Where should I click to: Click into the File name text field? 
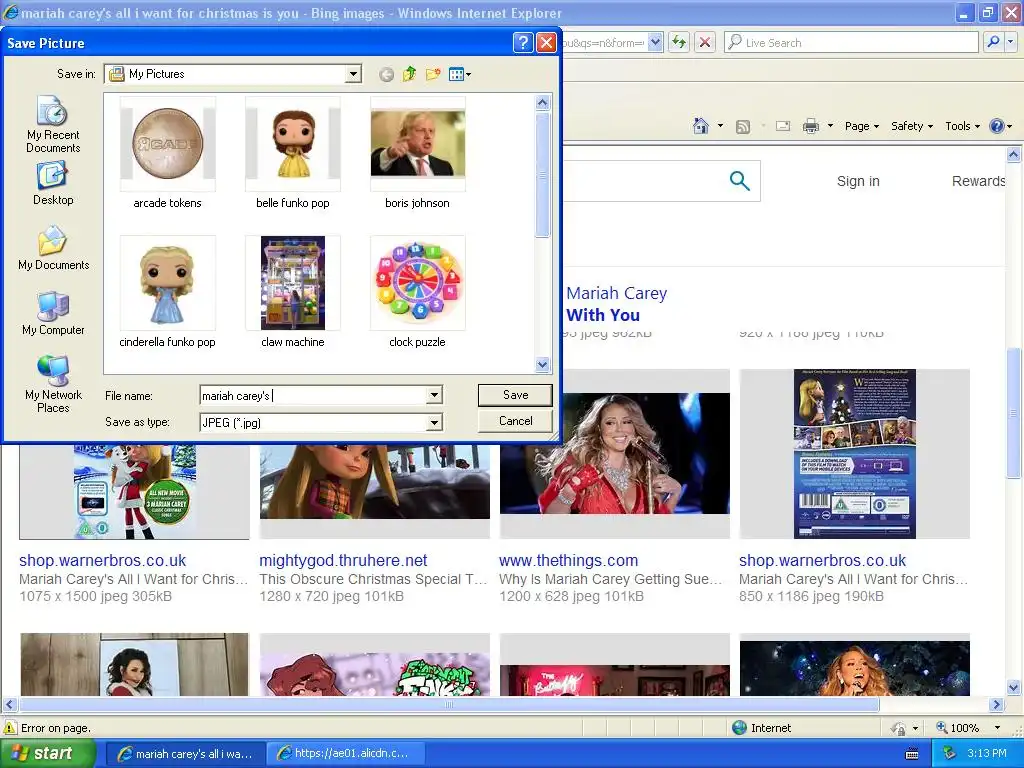[313, 395]
